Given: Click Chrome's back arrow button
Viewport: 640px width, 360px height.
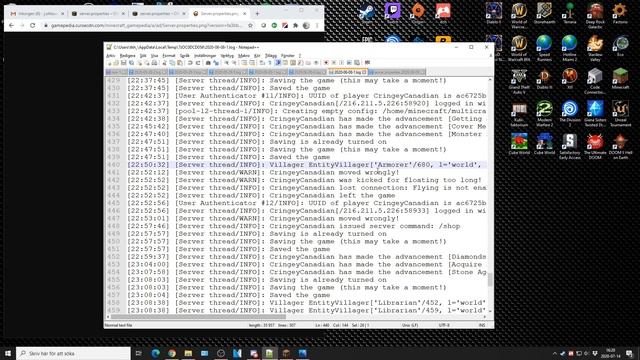Looking at the screenshot, I should coord(11,25).
